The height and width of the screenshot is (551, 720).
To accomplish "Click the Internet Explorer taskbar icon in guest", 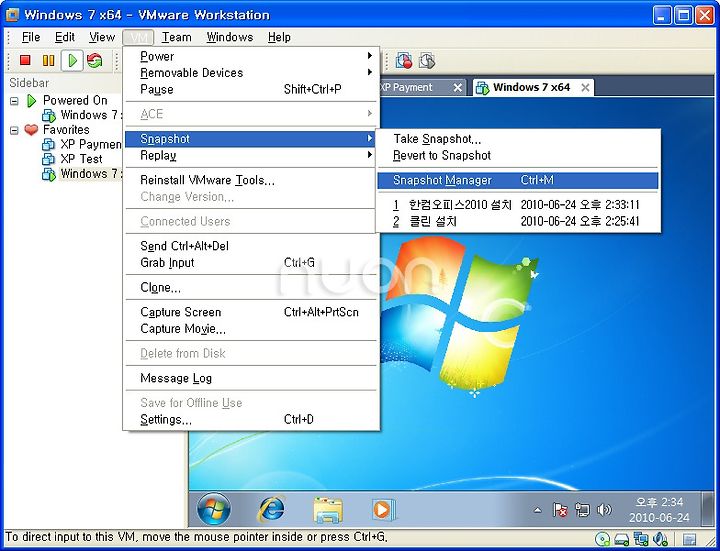I will [272, 509].
